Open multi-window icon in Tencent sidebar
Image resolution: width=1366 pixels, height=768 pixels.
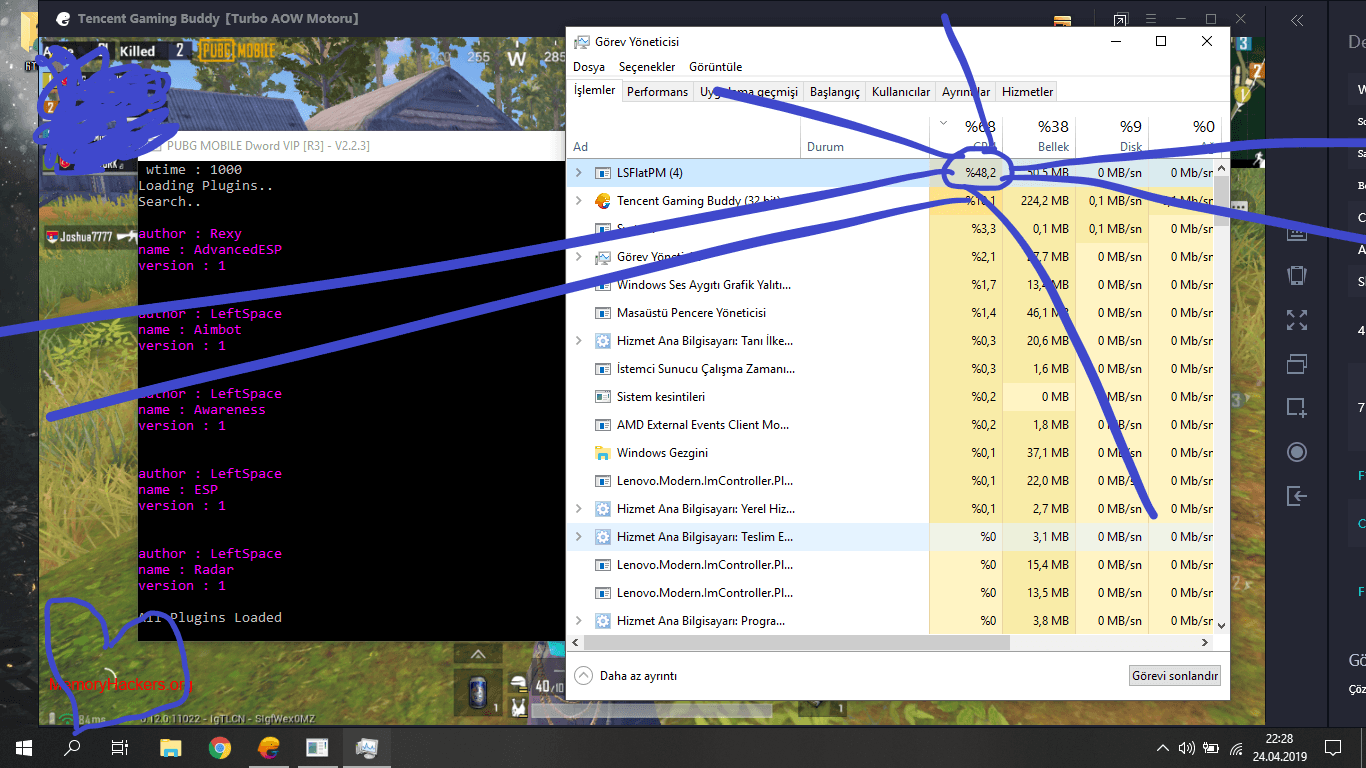coord(1297,363)
